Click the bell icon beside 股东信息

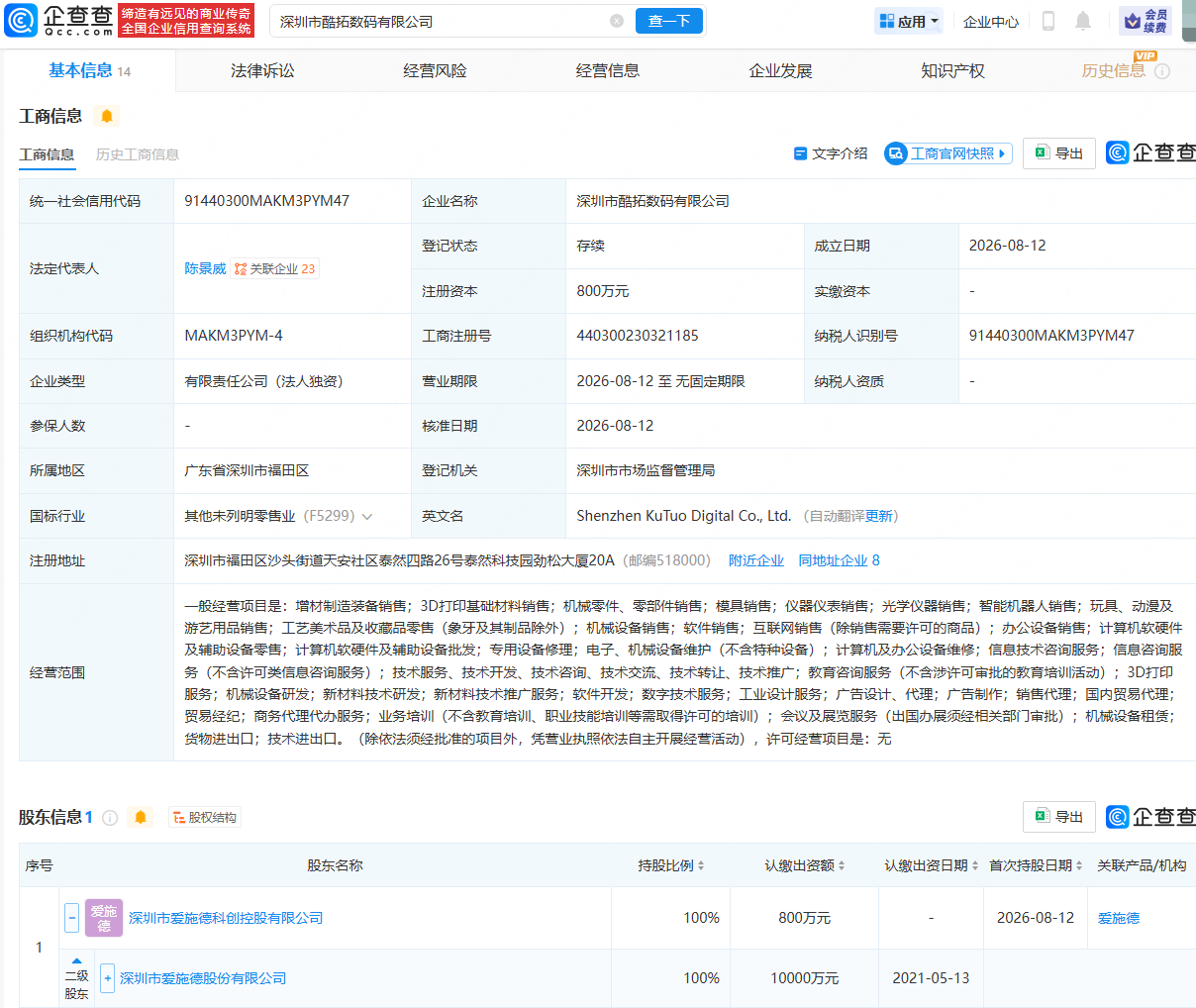coord(141,817)
